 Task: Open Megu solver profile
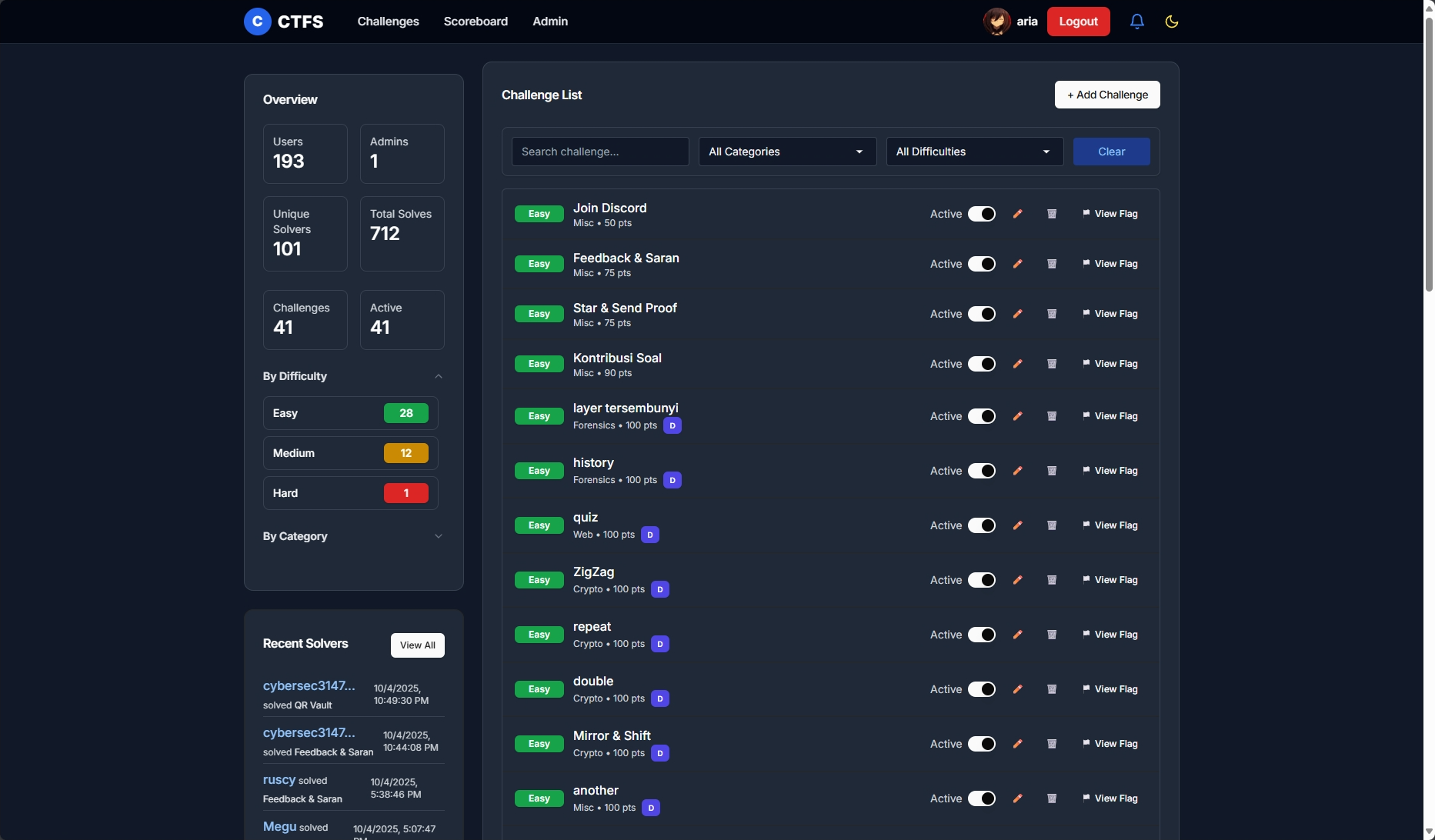pyautogui.click(x=279, y=826)
